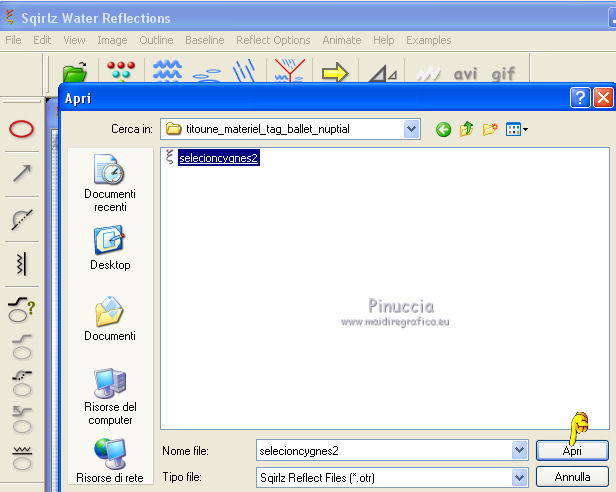The width and height of the screenshot is (616, 492).
Task: Open the Reflect Options menu
Action: point(273,40)
